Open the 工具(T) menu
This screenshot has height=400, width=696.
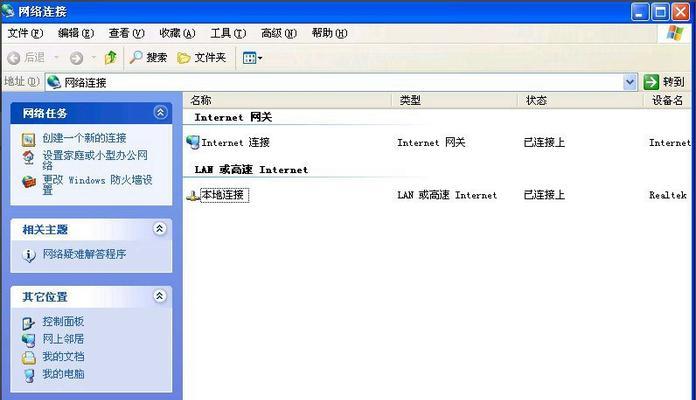pyautogui.click(x=228, y=33)
